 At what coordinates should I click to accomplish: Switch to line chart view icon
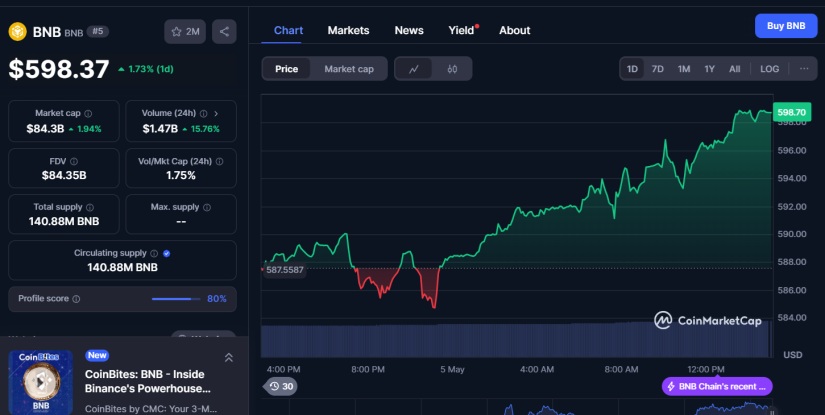414,69
